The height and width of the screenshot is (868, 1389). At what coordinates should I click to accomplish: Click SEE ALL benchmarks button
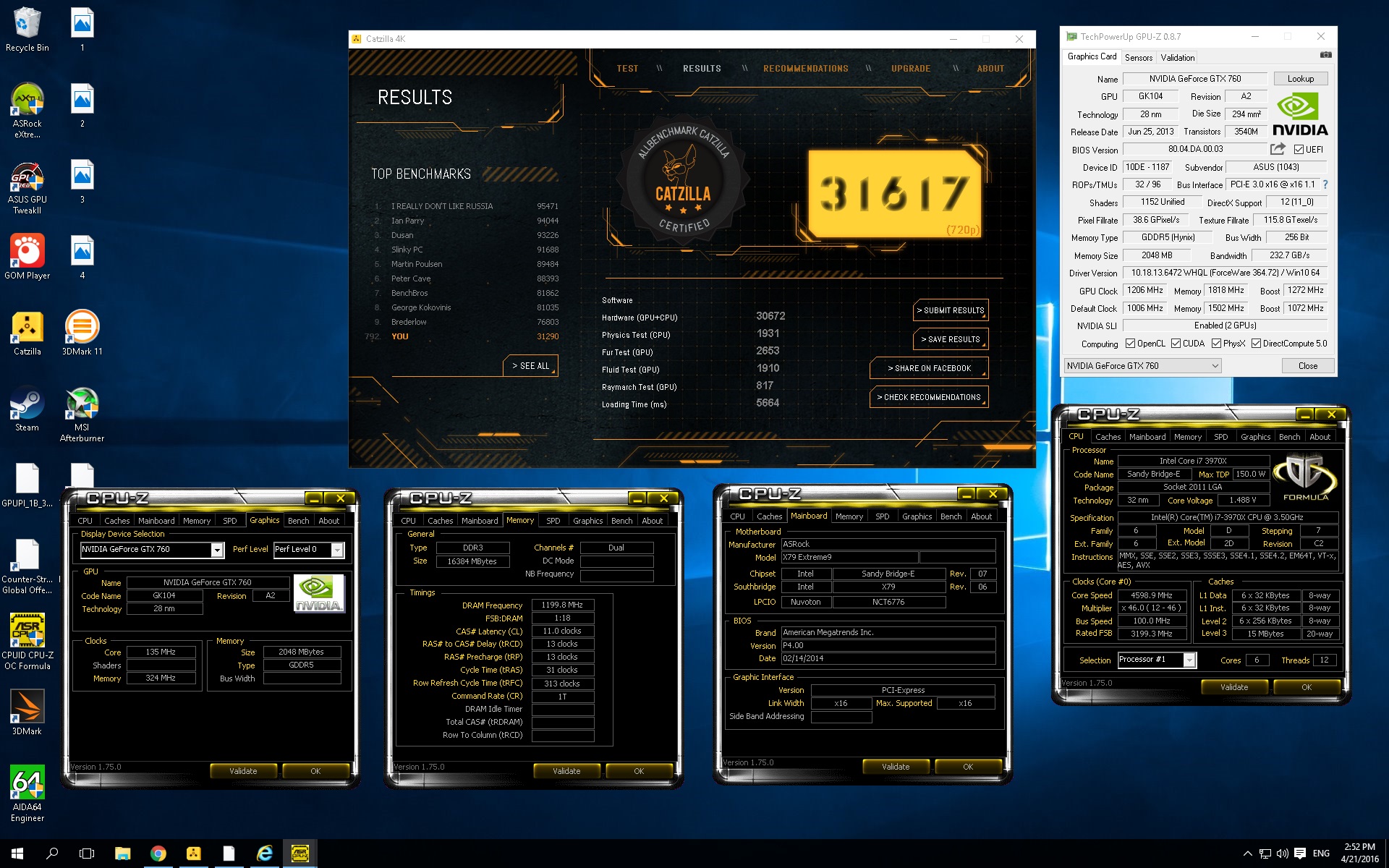pyautogui.click(x=530, y=366)
